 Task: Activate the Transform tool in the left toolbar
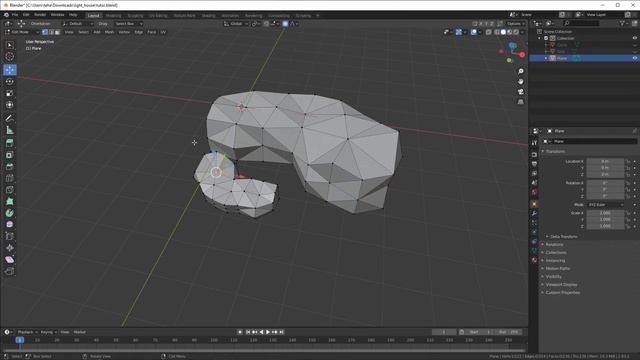tap(10, 105)
